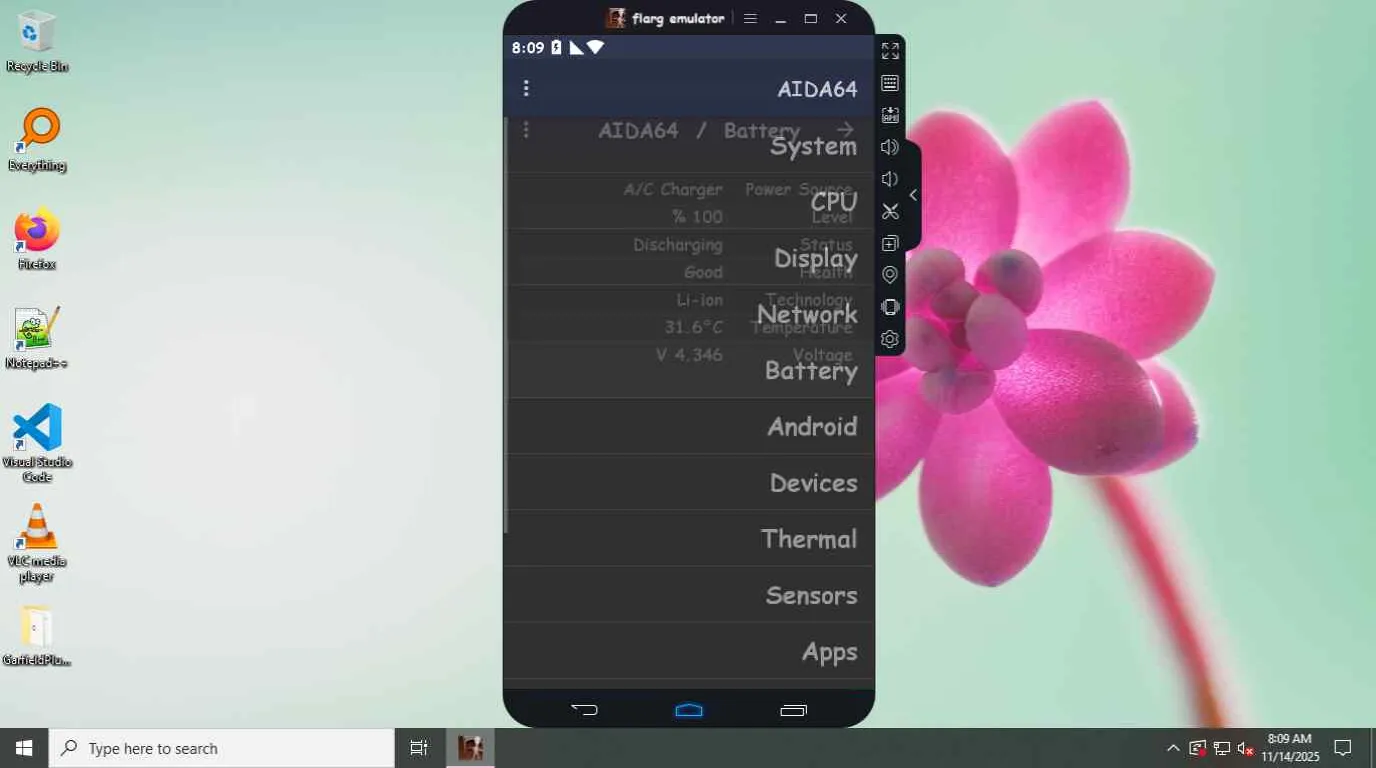Take a screenshot with the scissors icon
The image size is (1376, 768).
point(890,211)
